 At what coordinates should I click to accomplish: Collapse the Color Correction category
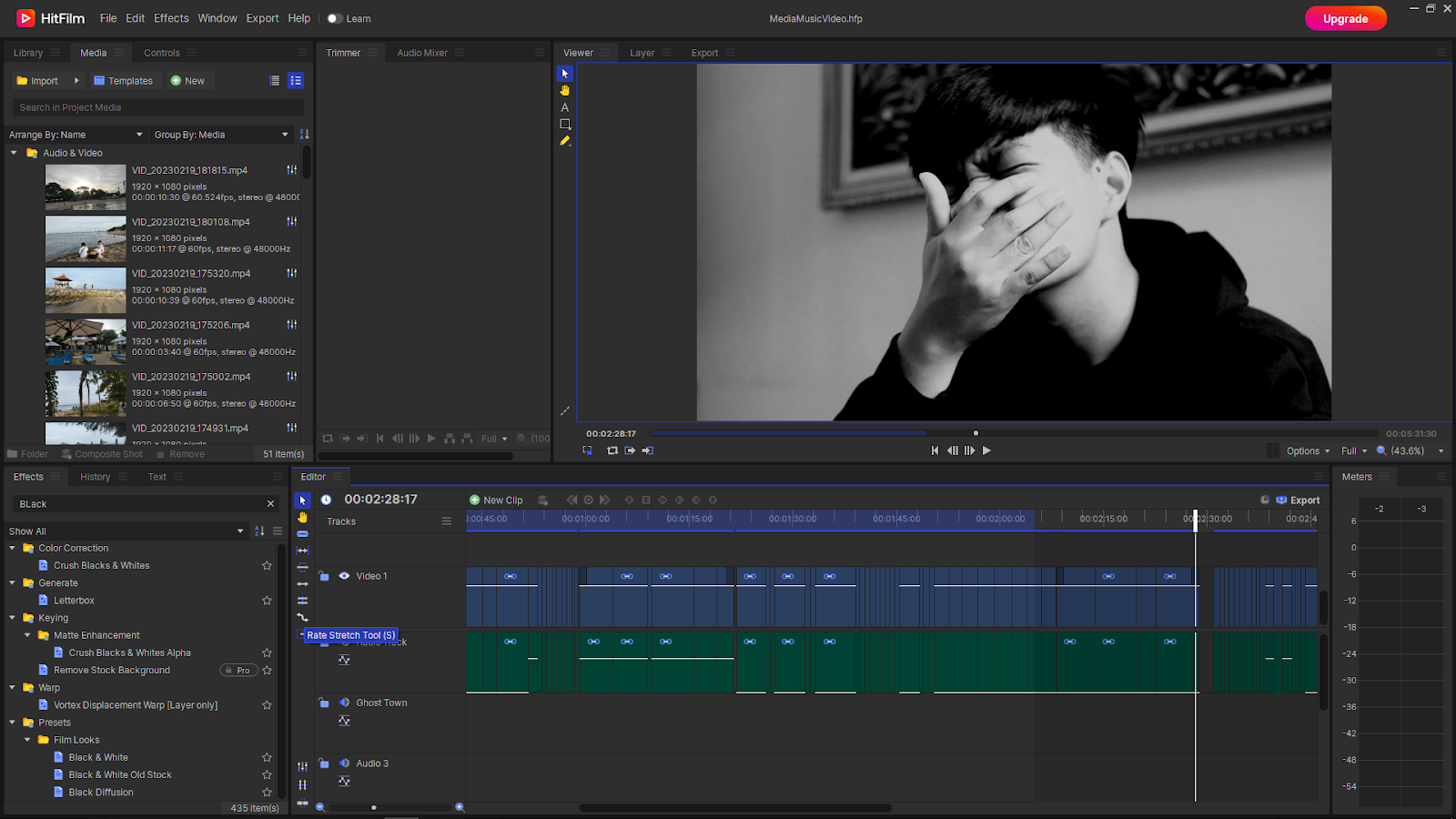(x=12, y=549)
